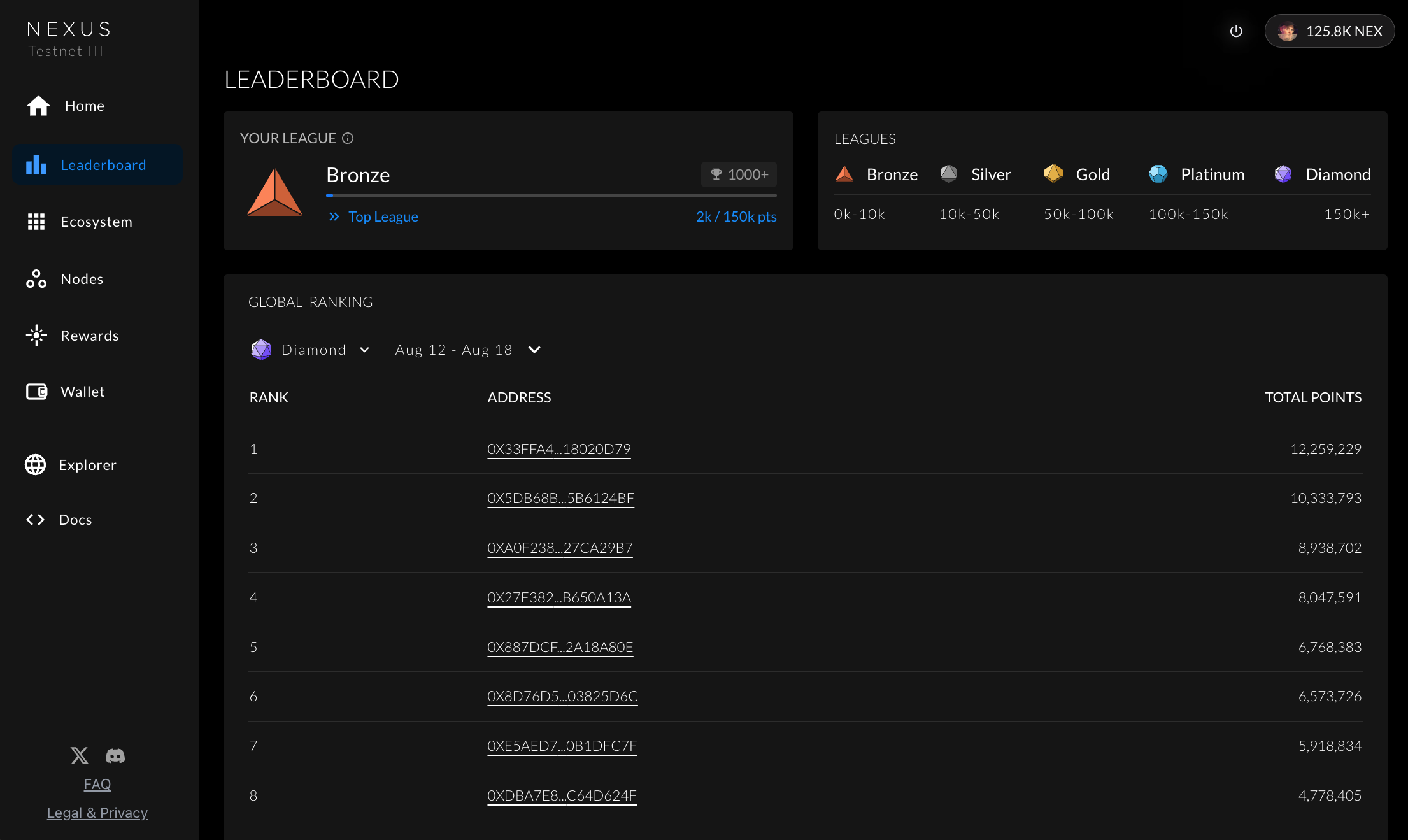
Task: Open address 0X33FFA4...18020D79
Action: pos(558,449)
